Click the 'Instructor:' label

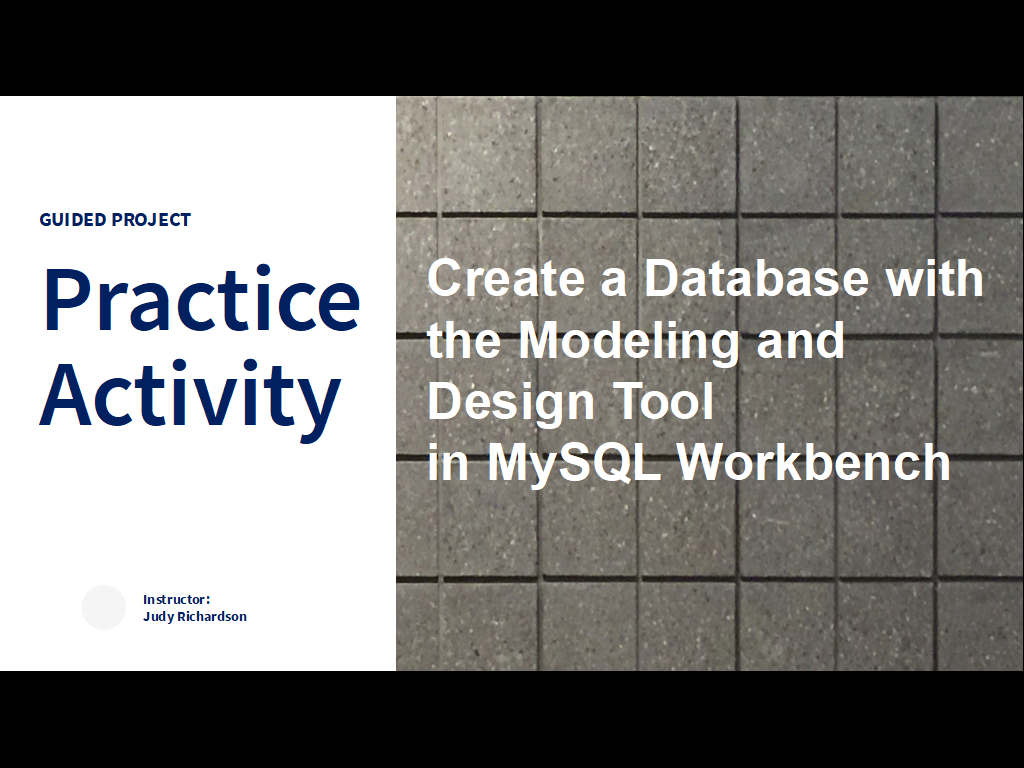click(x=176, y=599)
